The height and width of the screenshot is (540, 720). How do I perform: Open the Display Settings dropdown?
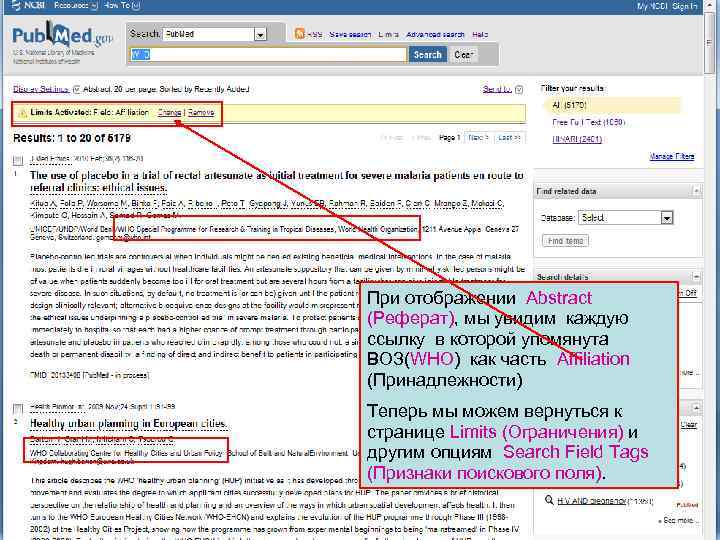46,89
